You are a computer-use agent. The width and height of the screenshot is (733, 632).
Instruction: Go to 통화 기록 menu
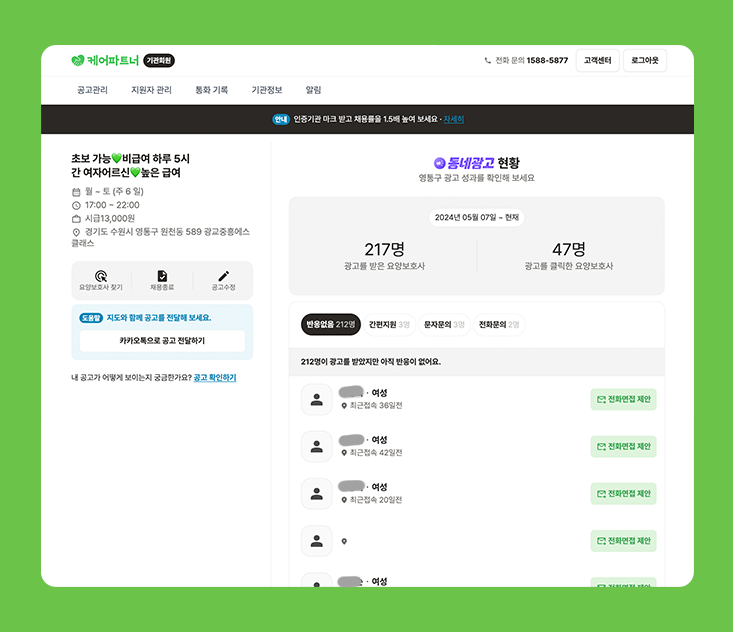tap(211, 90)
